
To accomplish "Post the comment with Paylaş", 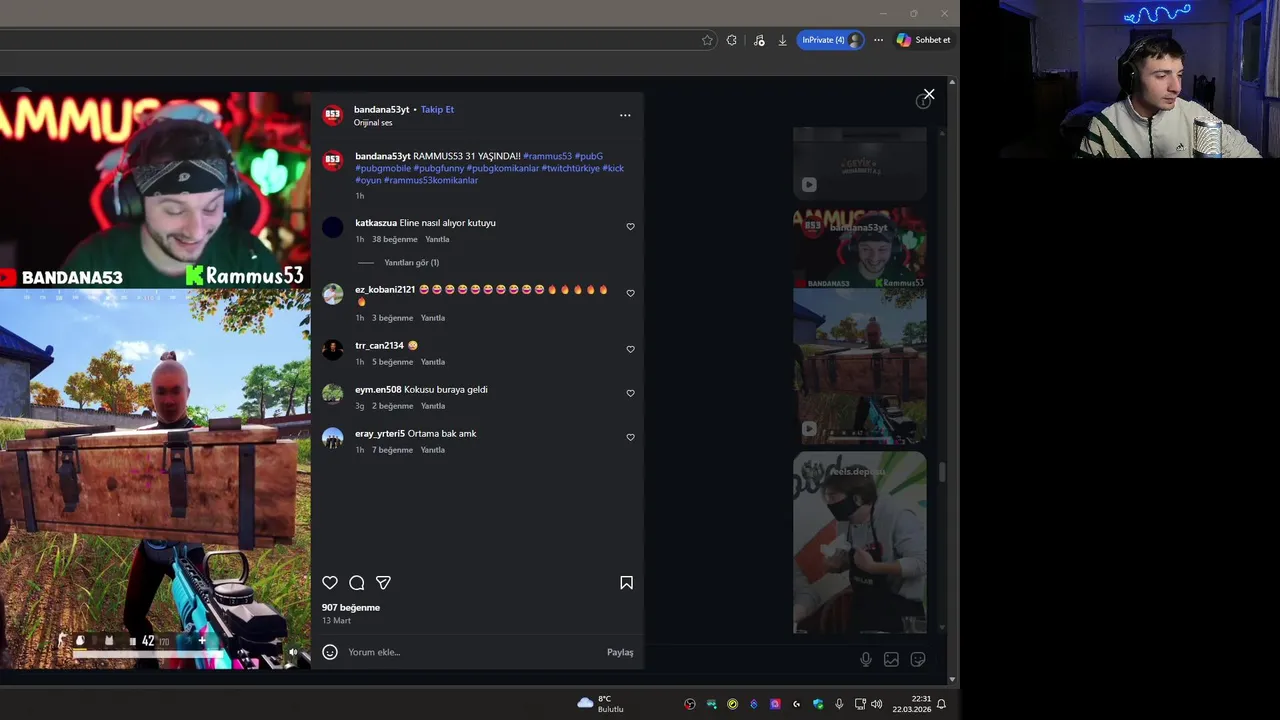I will point(620,652).
